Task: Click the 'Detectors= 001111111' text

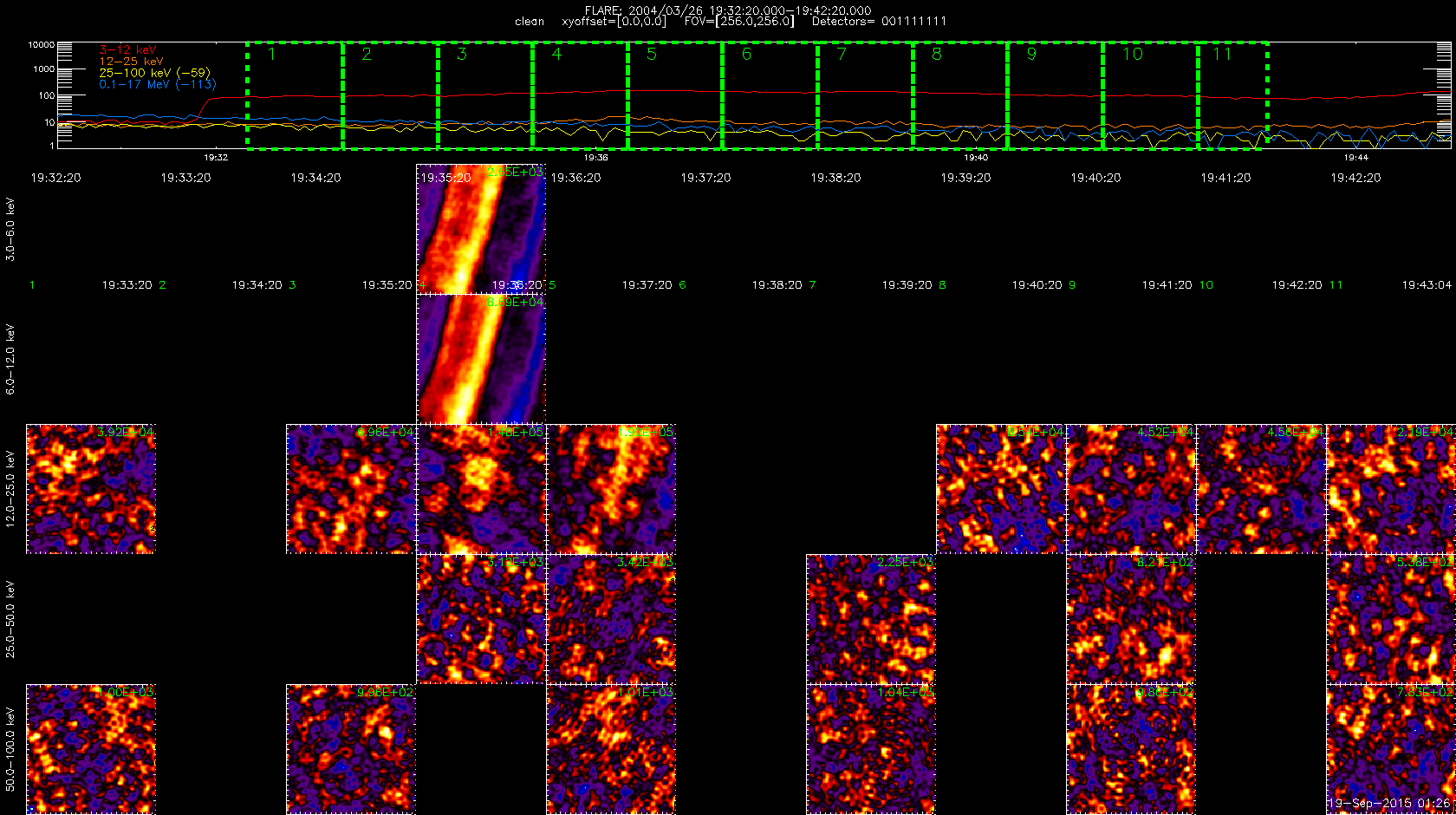Action: [x=879, y=21]
